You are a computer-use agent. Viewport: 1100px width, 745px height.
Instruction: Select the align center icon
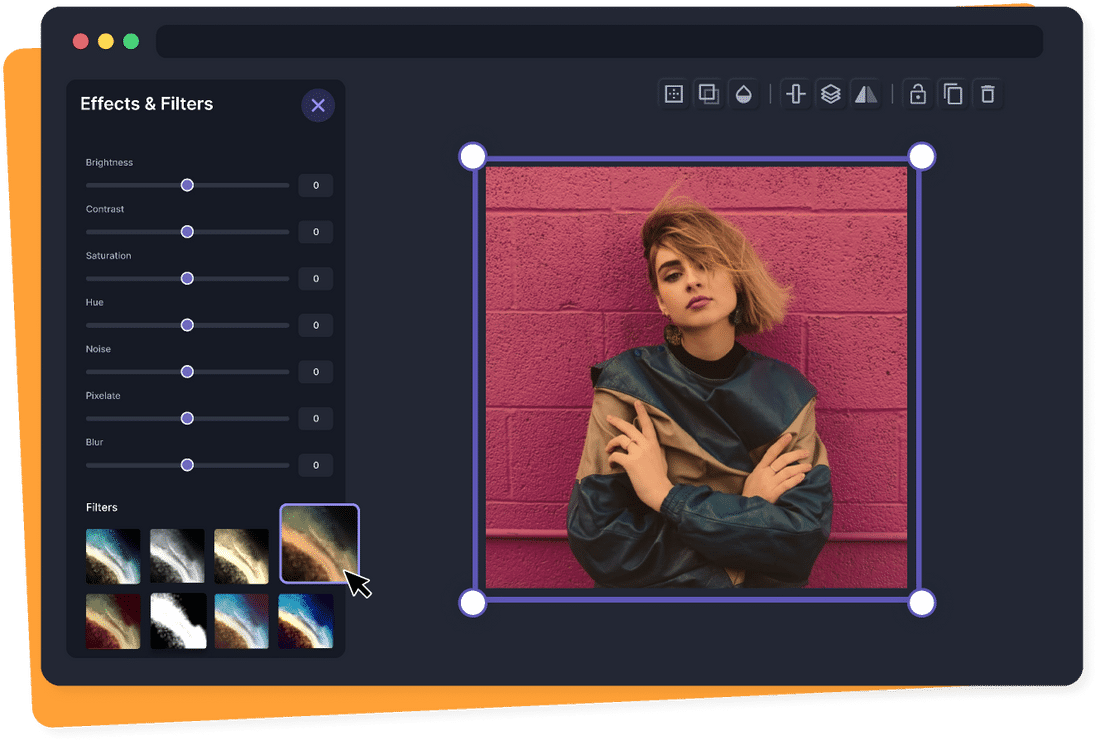[795, 93]
